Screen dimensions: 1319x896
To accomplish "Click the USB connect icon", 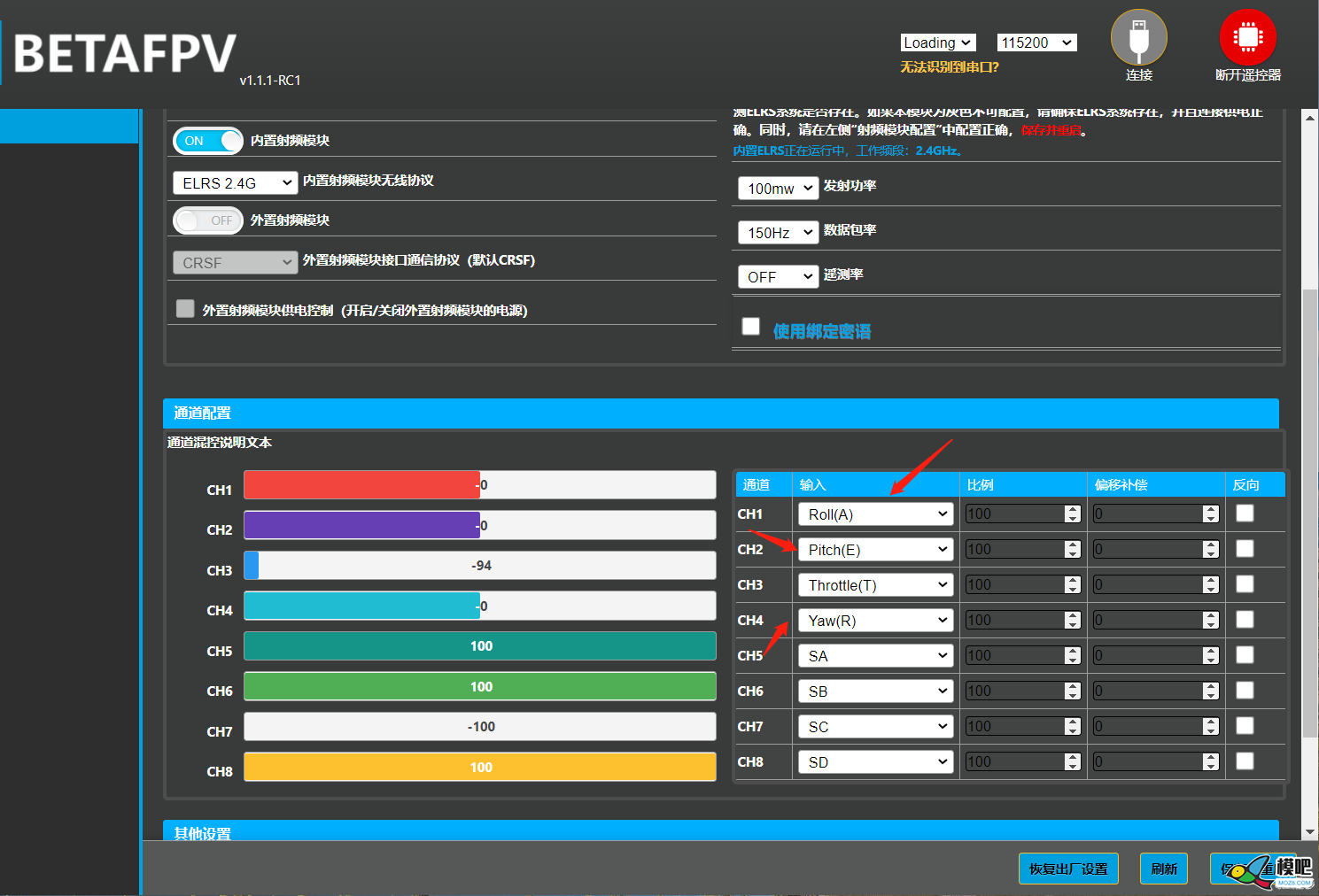I will click(x=1138, y=38).
